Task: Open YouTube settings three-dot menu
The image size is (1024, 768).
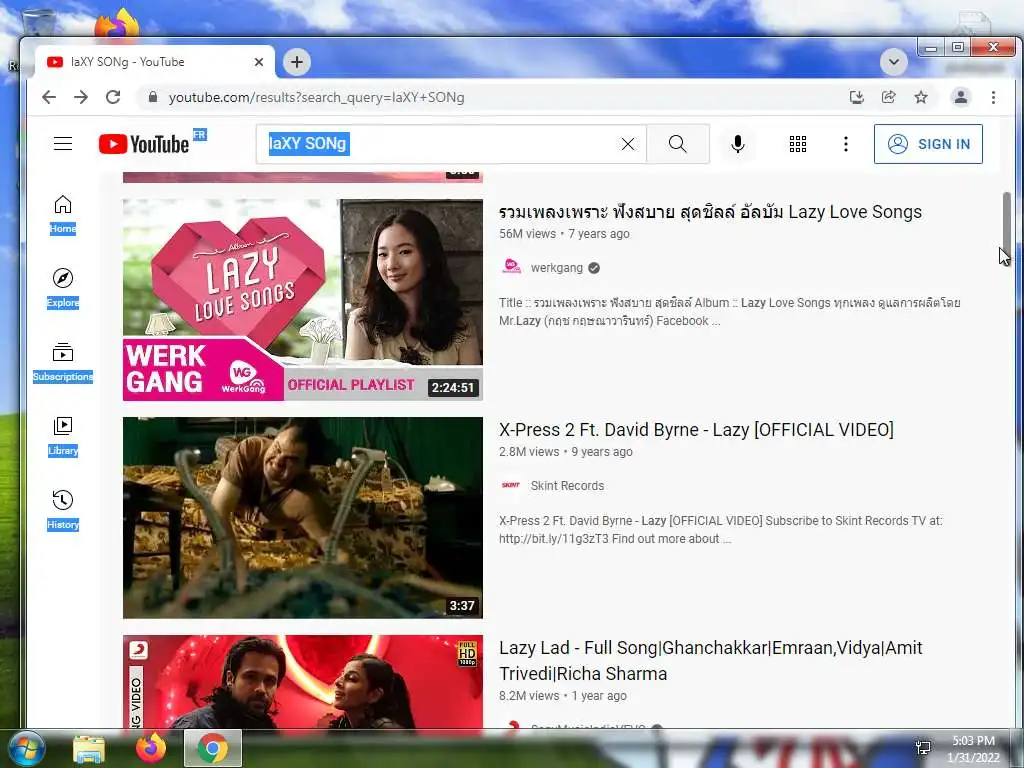Action: (846, 144)
